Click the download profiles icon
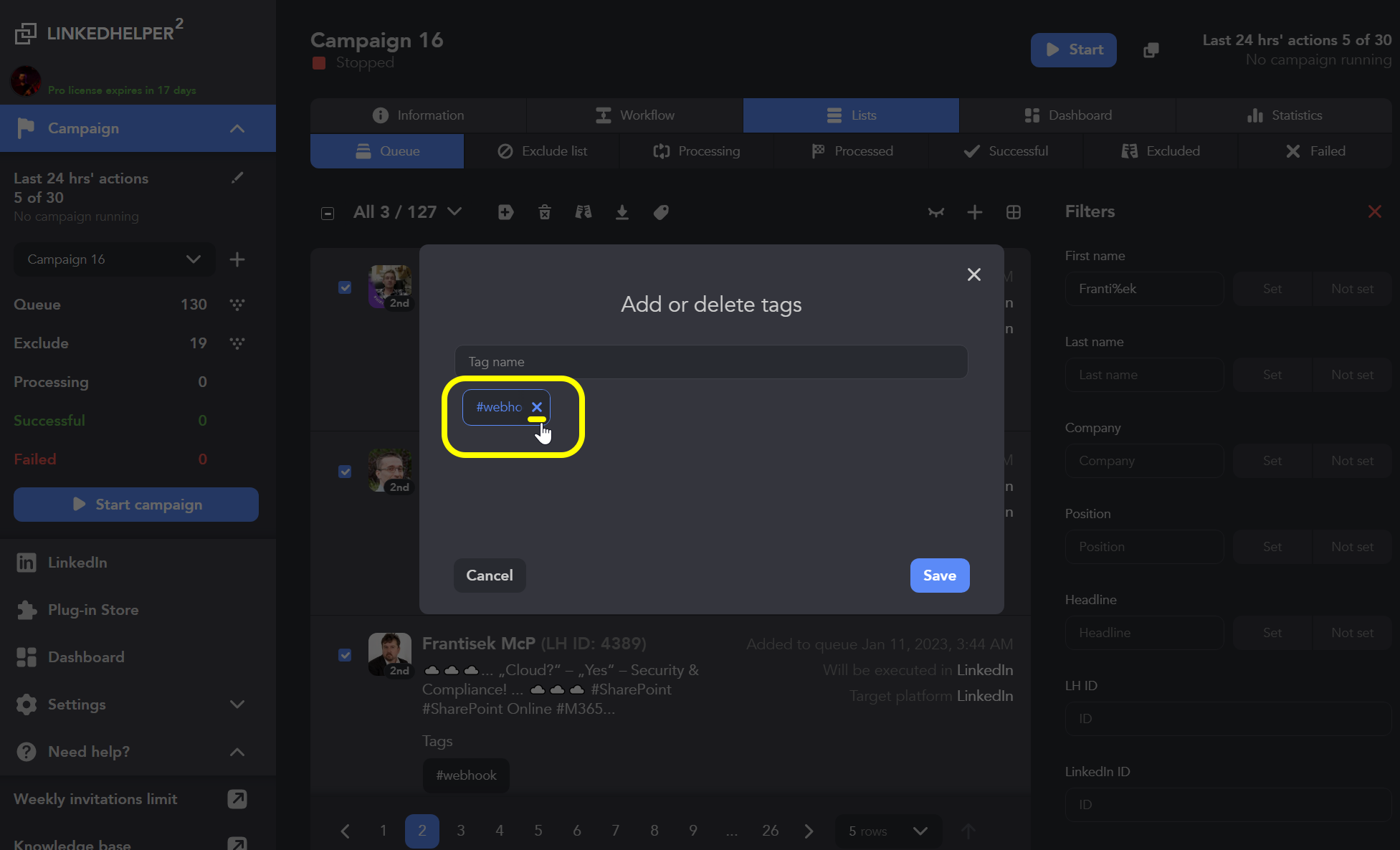Screen dimensions: 1400x850 622,212
